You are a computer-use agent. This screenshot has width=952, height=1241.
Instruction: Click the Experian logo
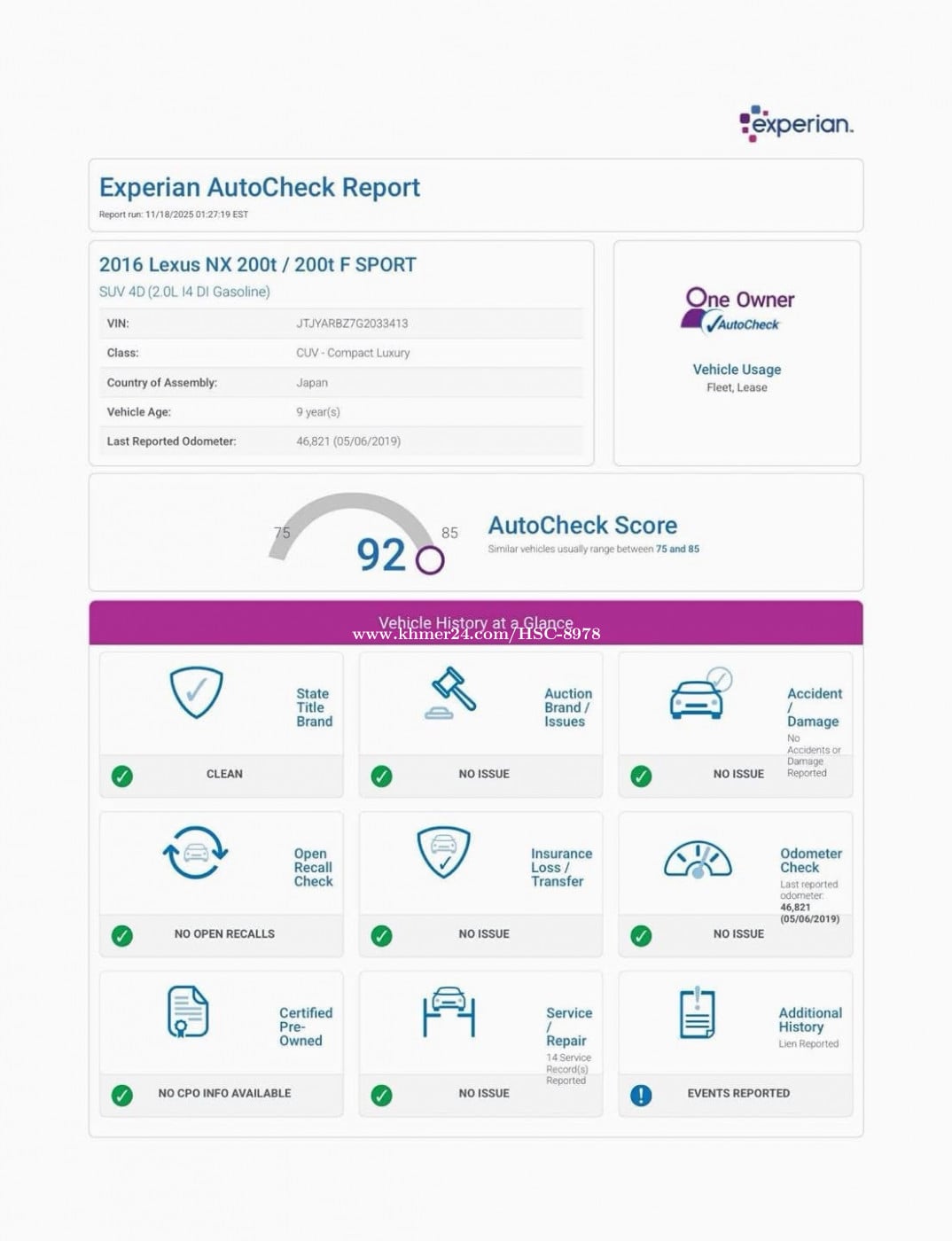click(x=796, y=124)
